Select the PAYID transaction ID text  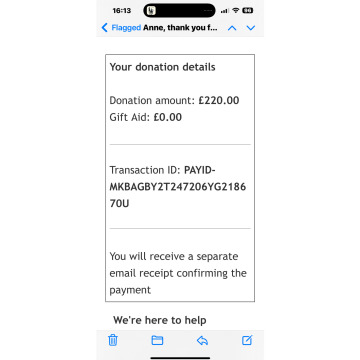pos(178,187)
